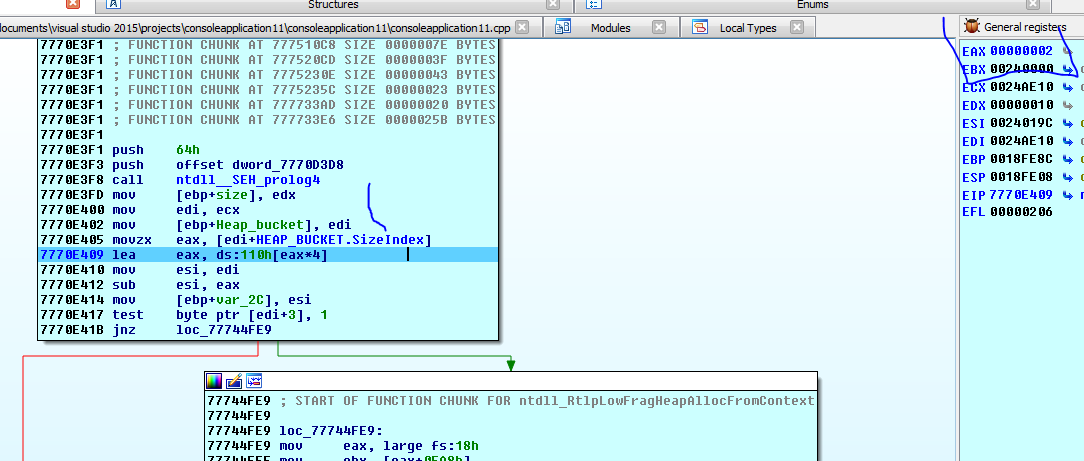Open the Modules tab

click(x=610, y=28)
